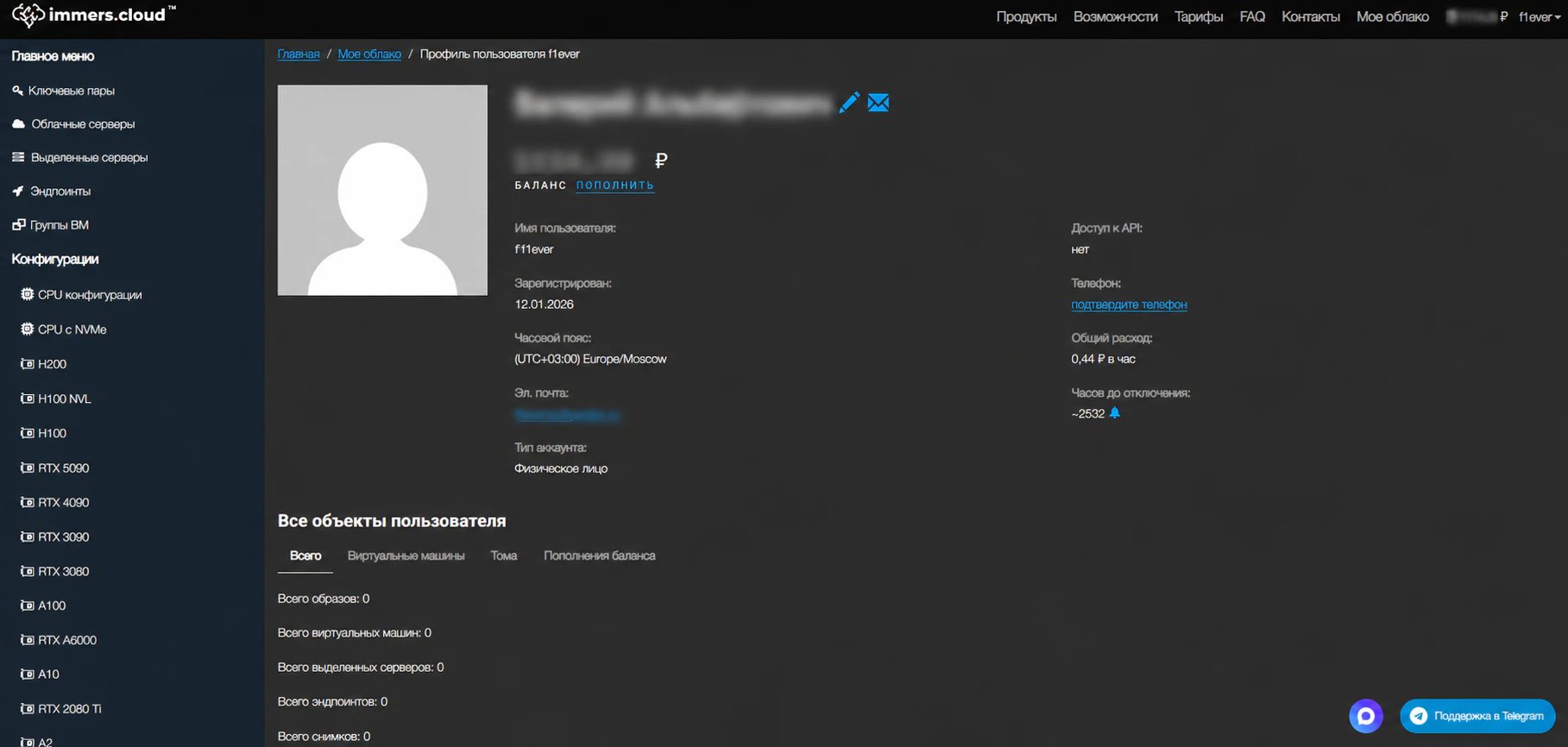Select RTX 2080 Ti configuration
1568x747 pixels.
coord(61,709)
